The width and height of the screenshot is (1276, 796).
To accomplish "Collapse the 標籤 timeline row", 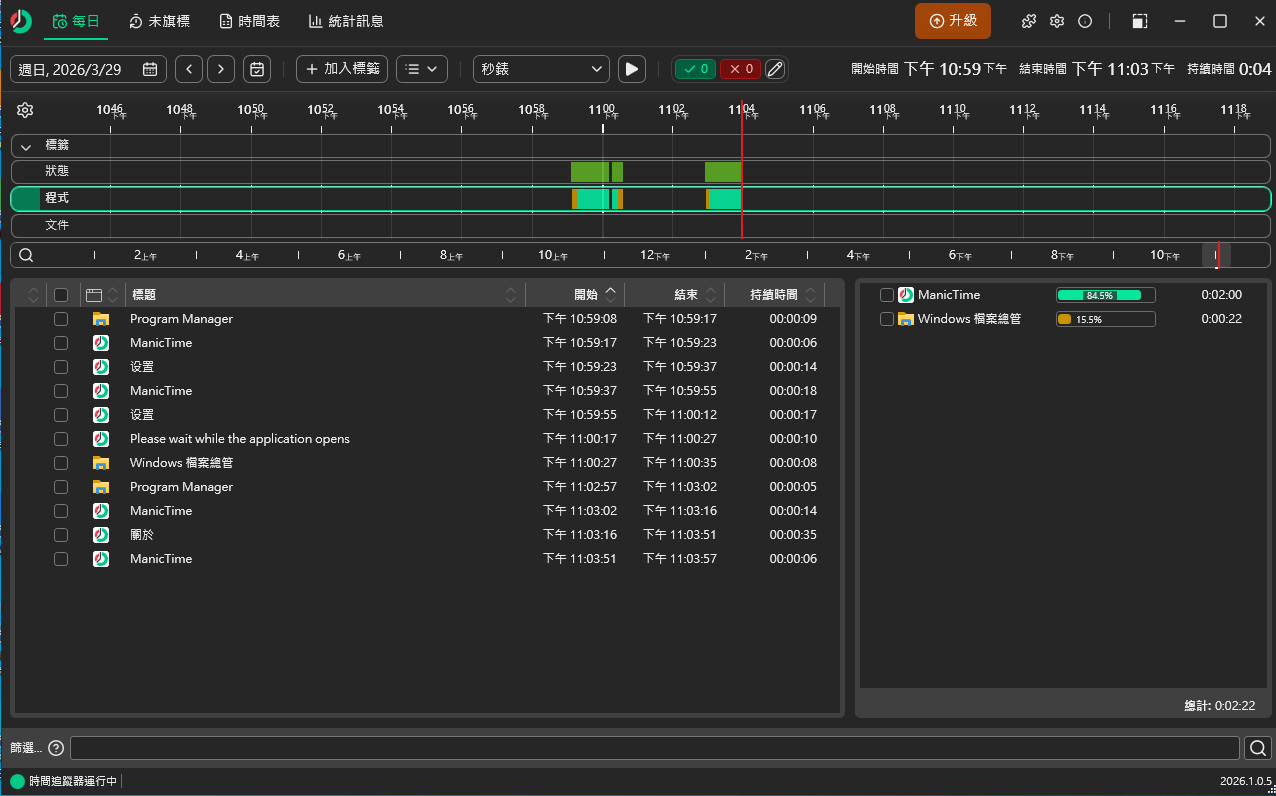I will [27, 146].
